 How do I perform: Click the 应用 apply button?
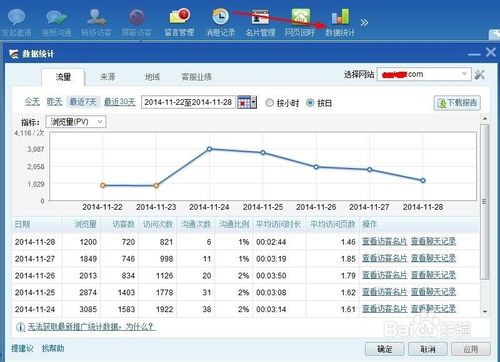(x=471, y=349)
